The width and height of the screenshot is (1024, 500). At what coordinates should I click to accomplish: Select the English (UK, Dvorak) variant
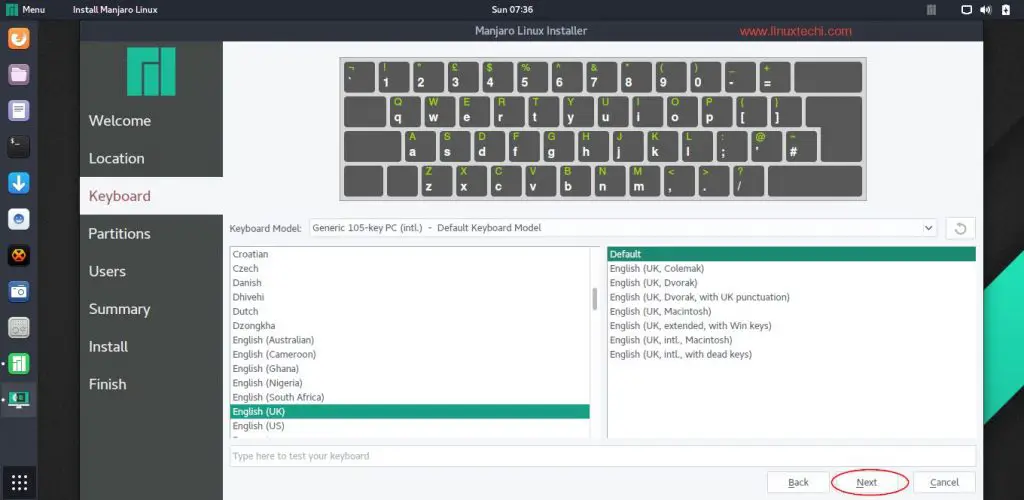[792, 283]
